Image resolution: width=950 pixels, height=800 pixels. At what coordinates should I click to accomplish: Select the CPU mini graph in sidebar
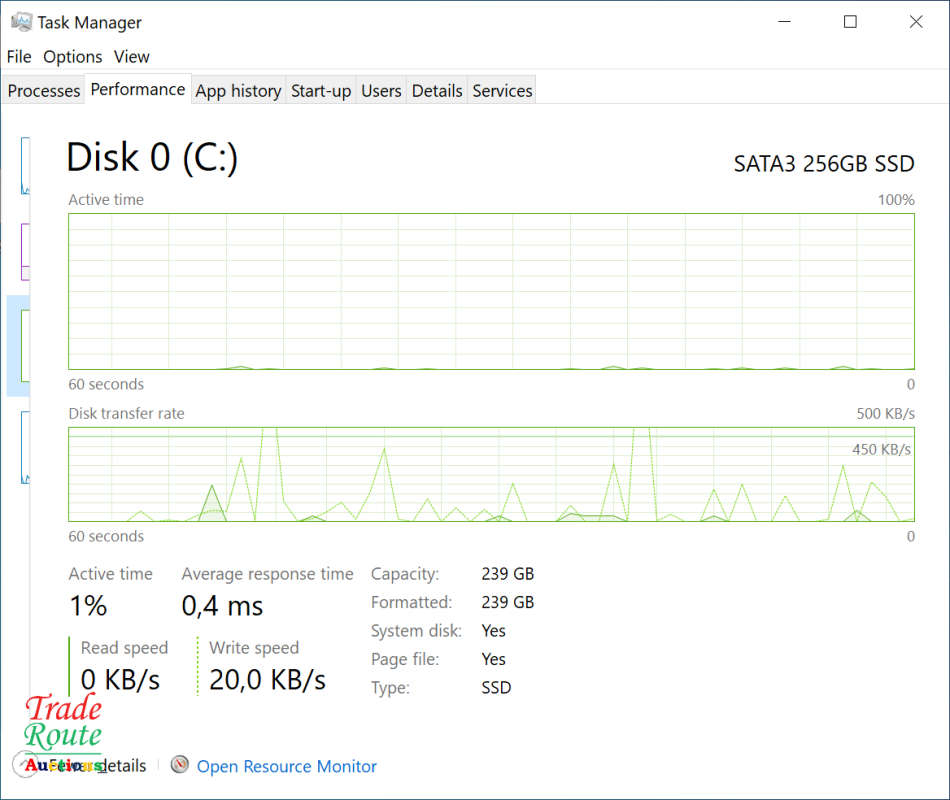25,165
